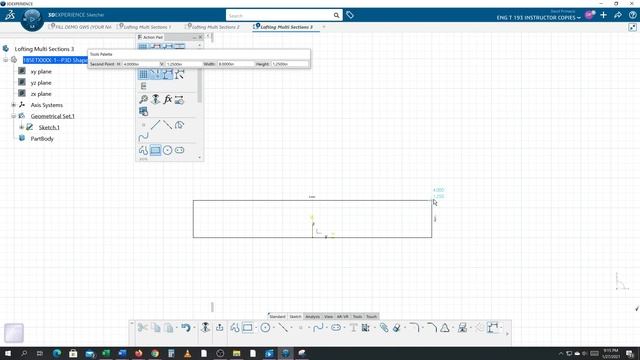Select the Spline tool in bottom toolbar
Image resolution: width=640 pixels, height=360 pixels.
coord(318,327)
